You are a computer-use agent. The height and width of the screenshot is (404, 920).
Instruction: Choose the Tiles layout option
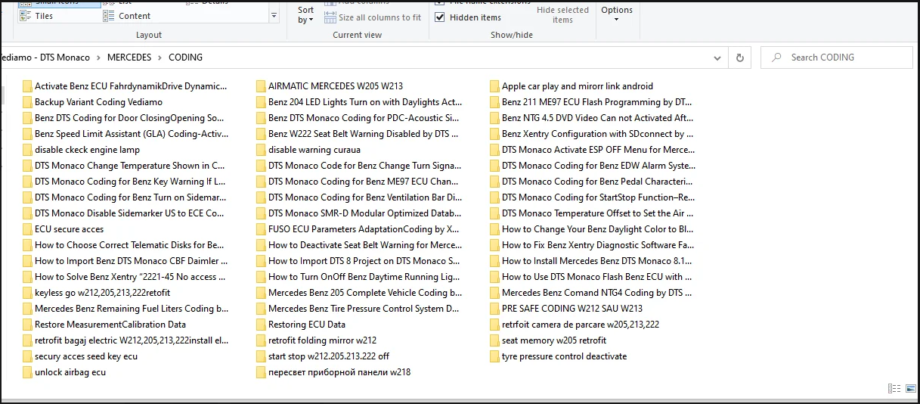(36, 16)
